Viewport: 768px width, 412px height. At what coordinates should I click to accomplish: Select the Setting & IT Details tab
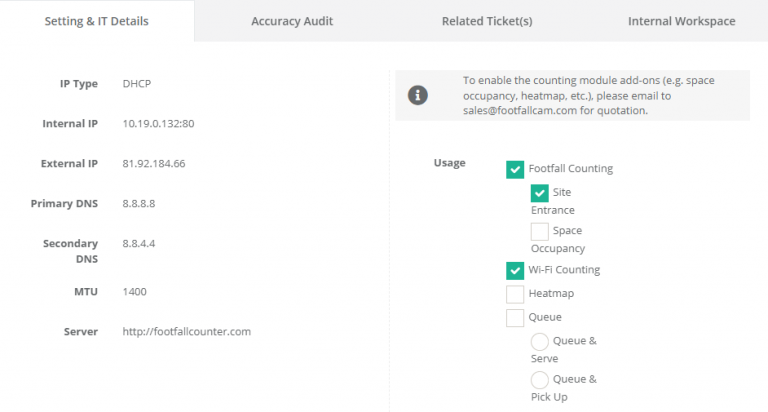pos(96,21)
